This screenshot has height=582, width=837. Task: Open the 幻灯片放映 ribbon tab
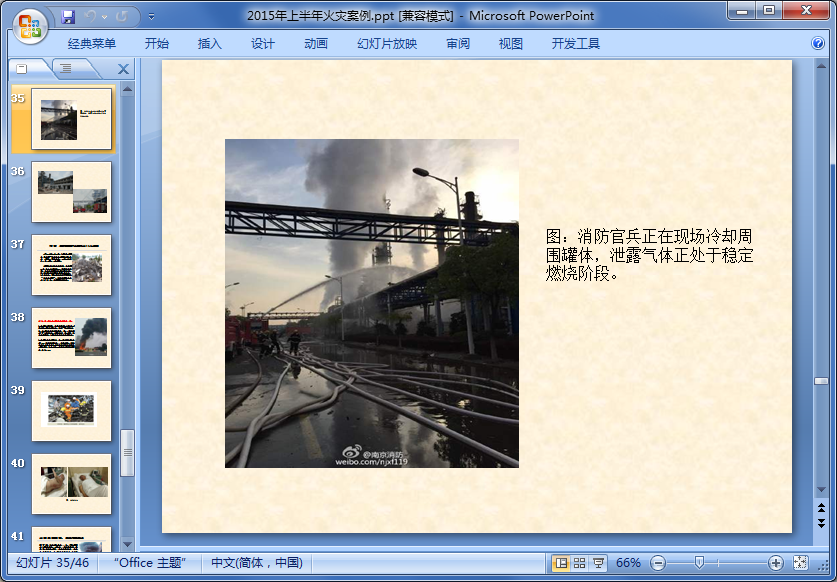coord(387,43)
